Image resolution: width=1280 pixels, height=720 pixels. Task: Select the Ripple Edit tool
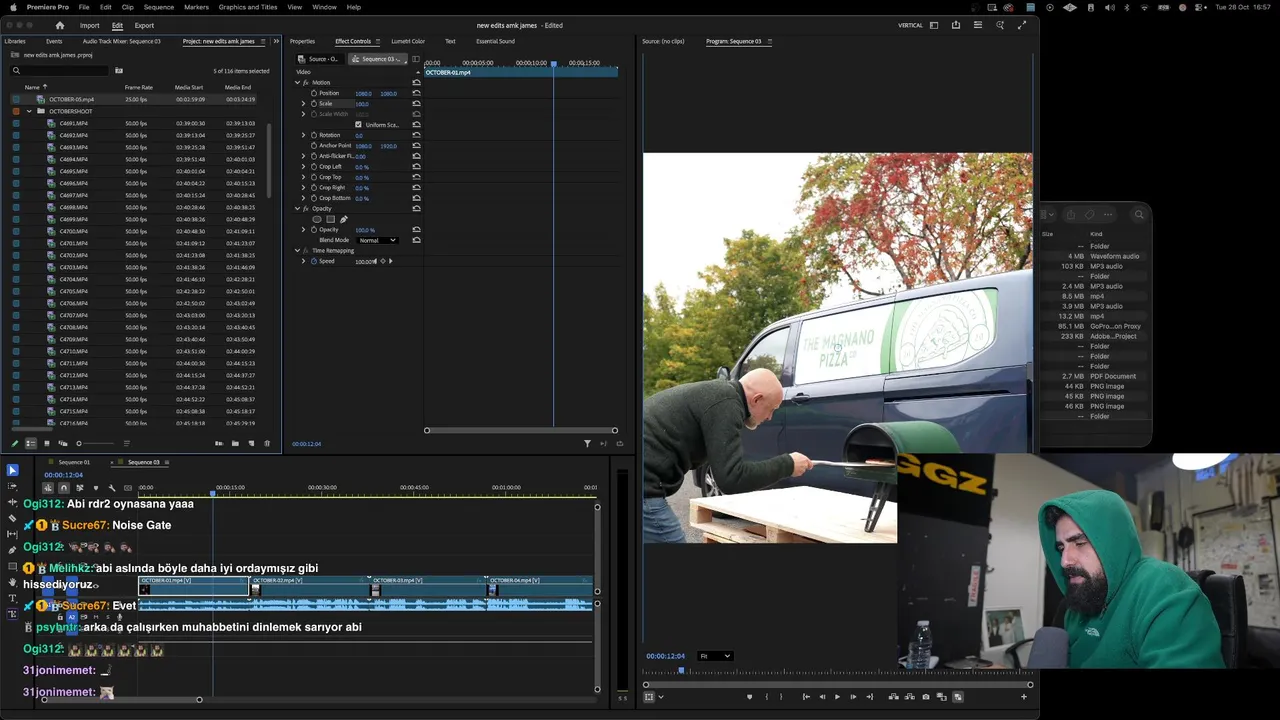tap(12, 502)
